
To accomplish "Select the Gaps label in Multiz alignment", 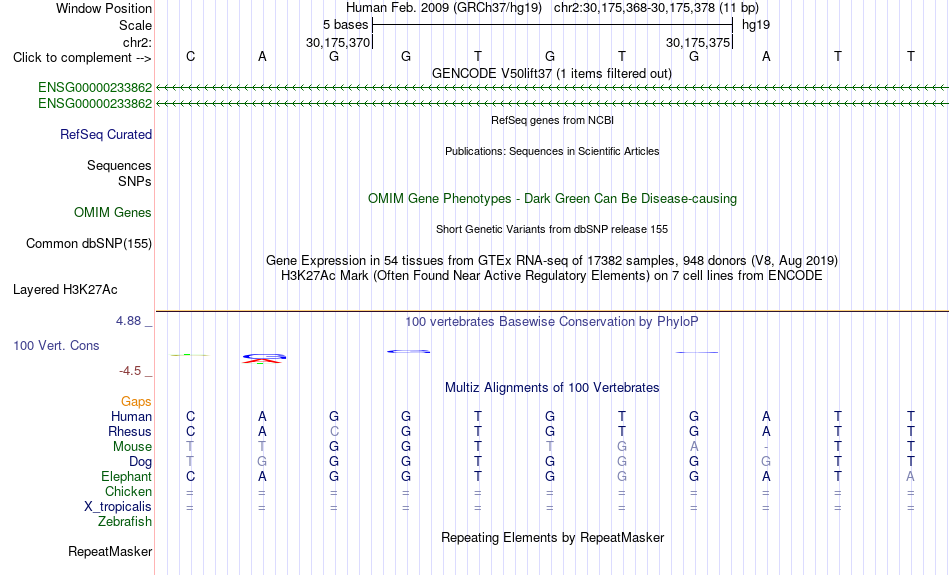I will tap(136, 401).
